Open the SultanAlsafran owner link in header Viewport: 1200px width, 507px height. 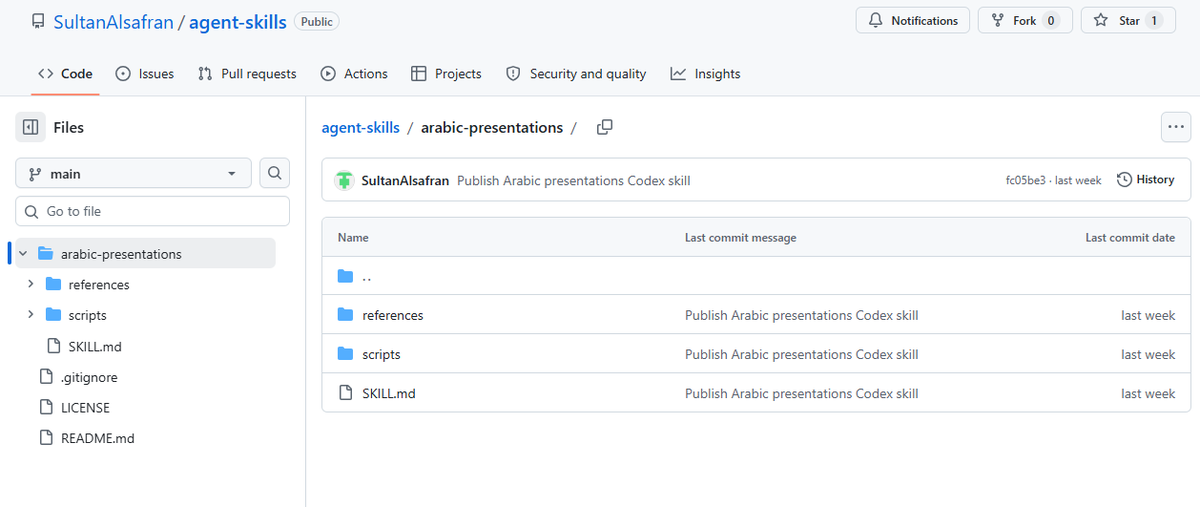tap(113, 21)
